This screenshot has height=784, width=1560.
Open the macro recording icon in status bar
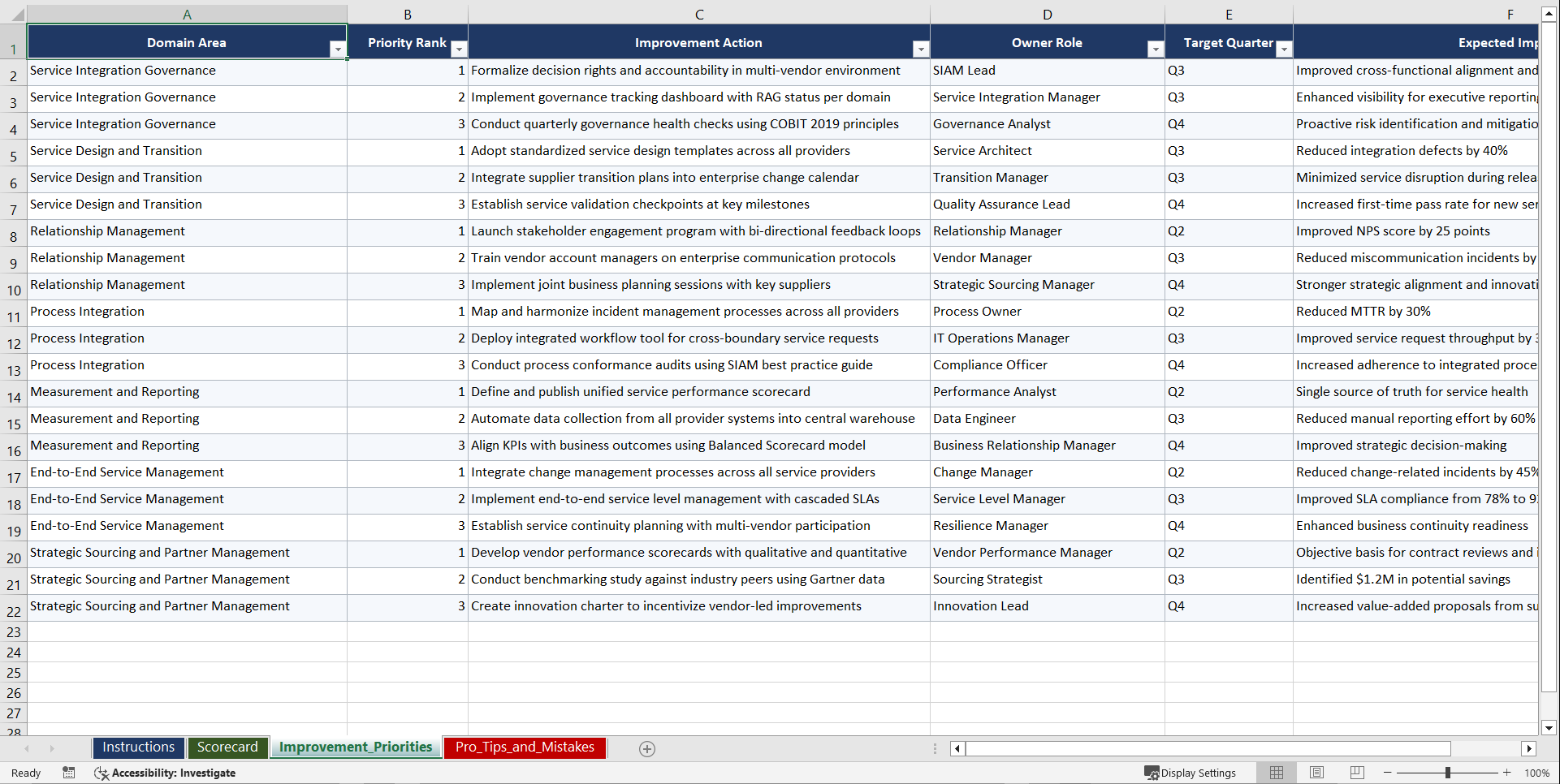tap(69, 773)
